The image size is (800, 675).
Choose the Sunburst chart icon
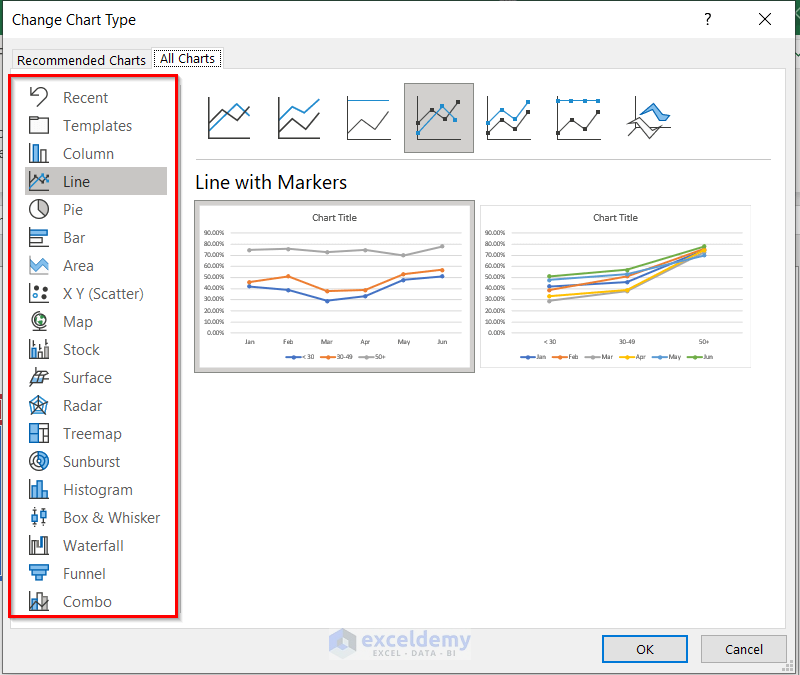pos(39,461)
